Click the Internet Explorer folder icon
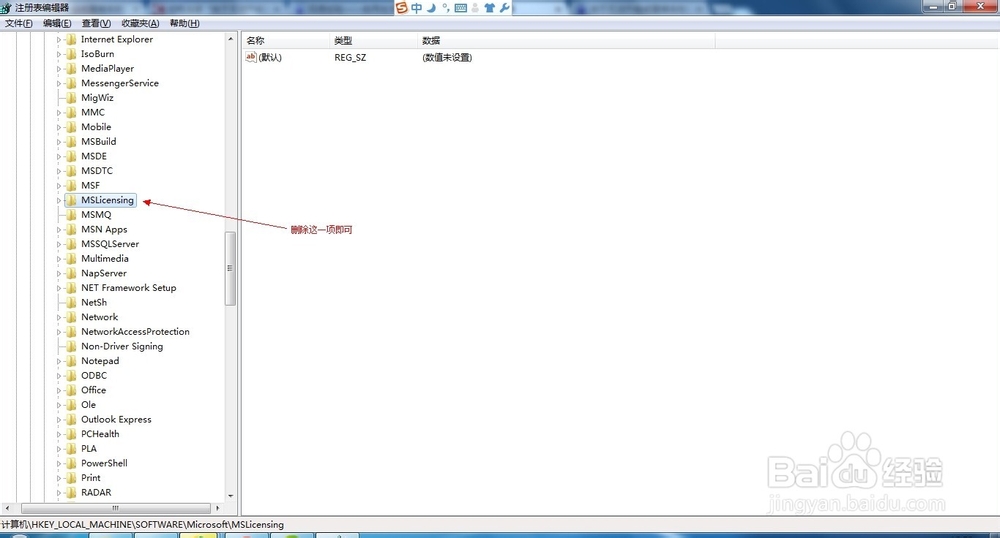 click(x=71, y=39)
